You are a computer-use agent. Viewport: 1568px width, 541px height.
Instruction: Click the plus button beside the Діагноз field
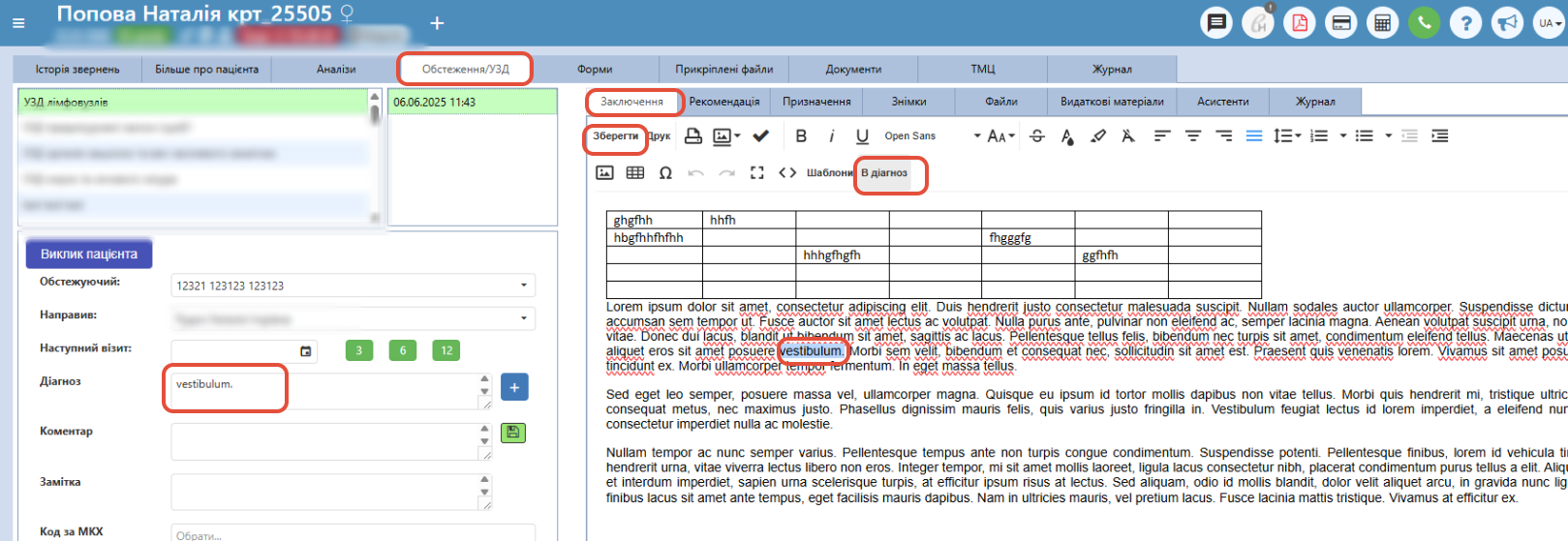tap(514, 387)
